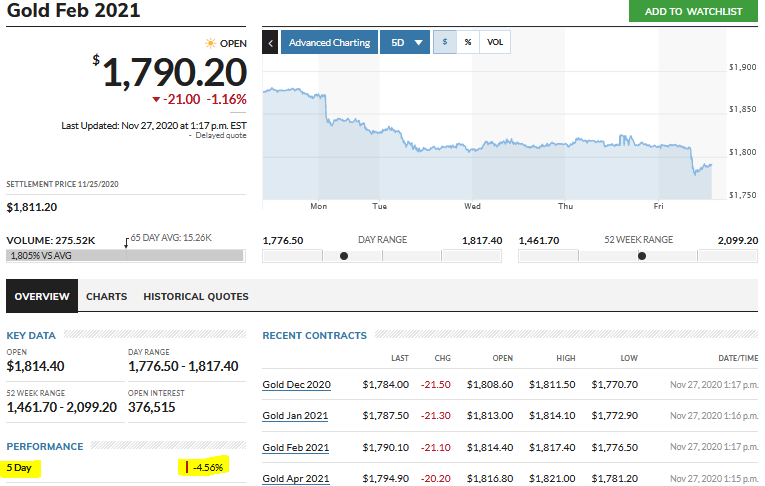Viewport: 765px width, 486px height.
Task: Open the 5D time range dropdown
Action: point(404,42)
